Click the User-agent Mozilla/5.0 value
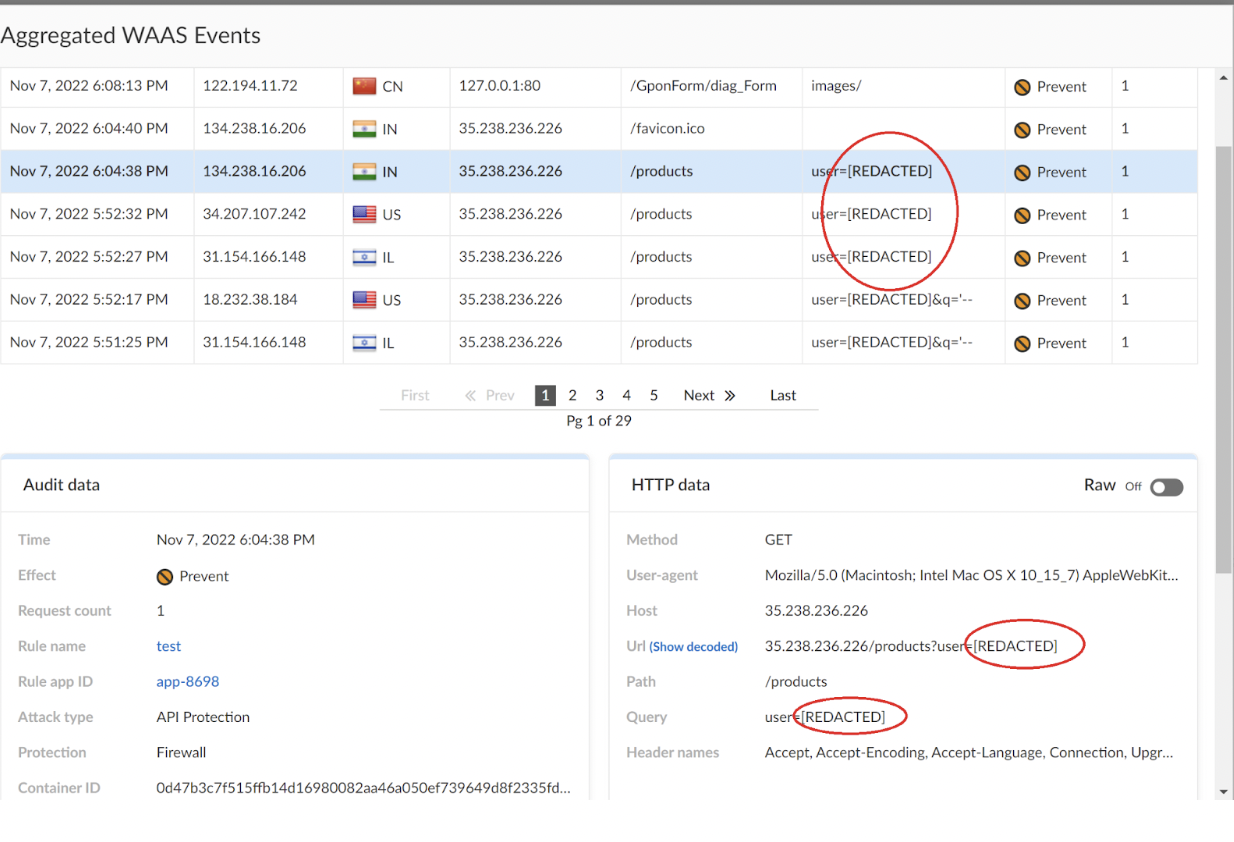The height and width of the screenshot is (842, 1234). click(x=972, y=575)
